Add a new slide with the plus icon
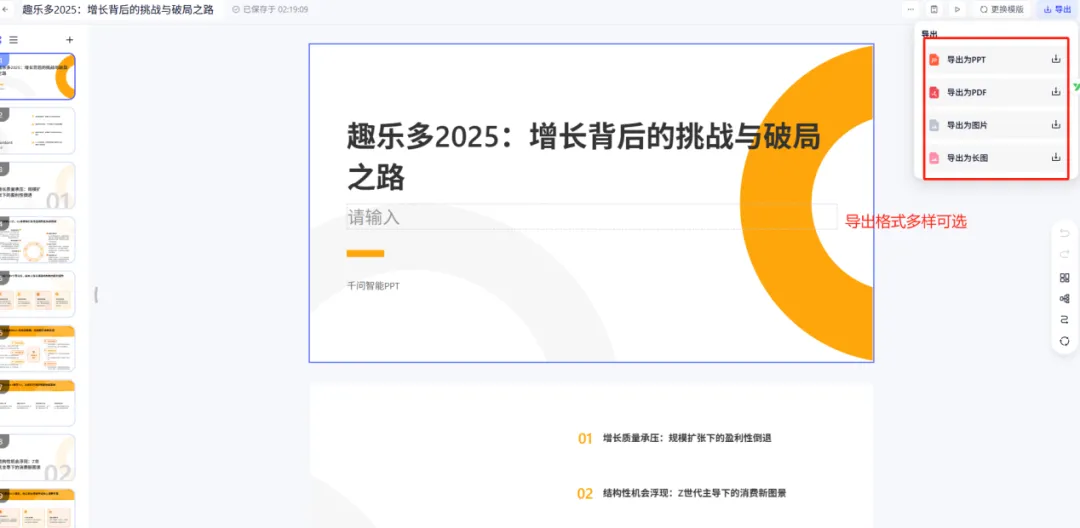The height and width of the screenshot is (528, 1080). click(69, 40)
